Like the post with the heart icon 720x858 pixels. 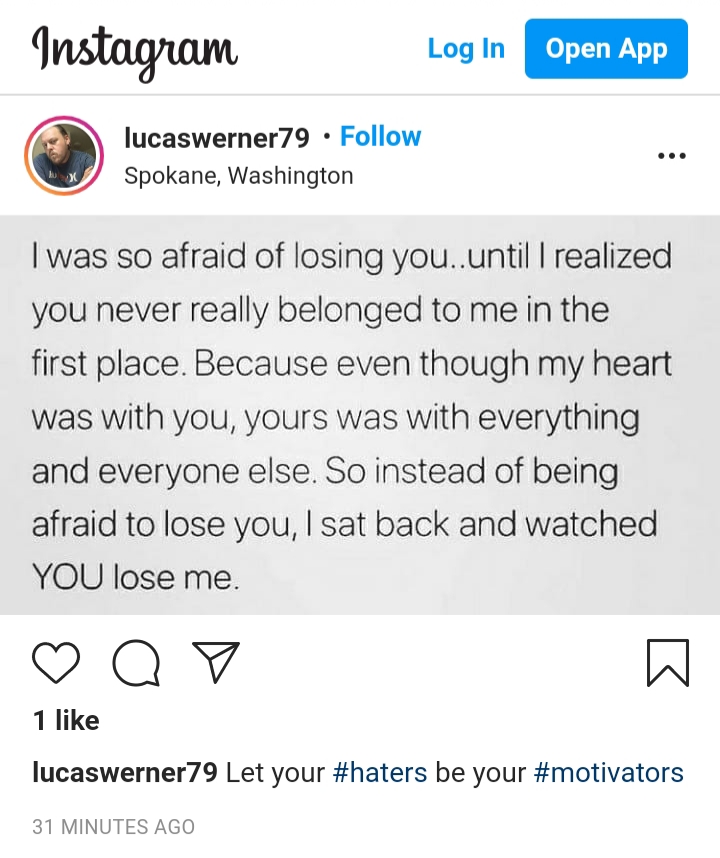[56, 662]
